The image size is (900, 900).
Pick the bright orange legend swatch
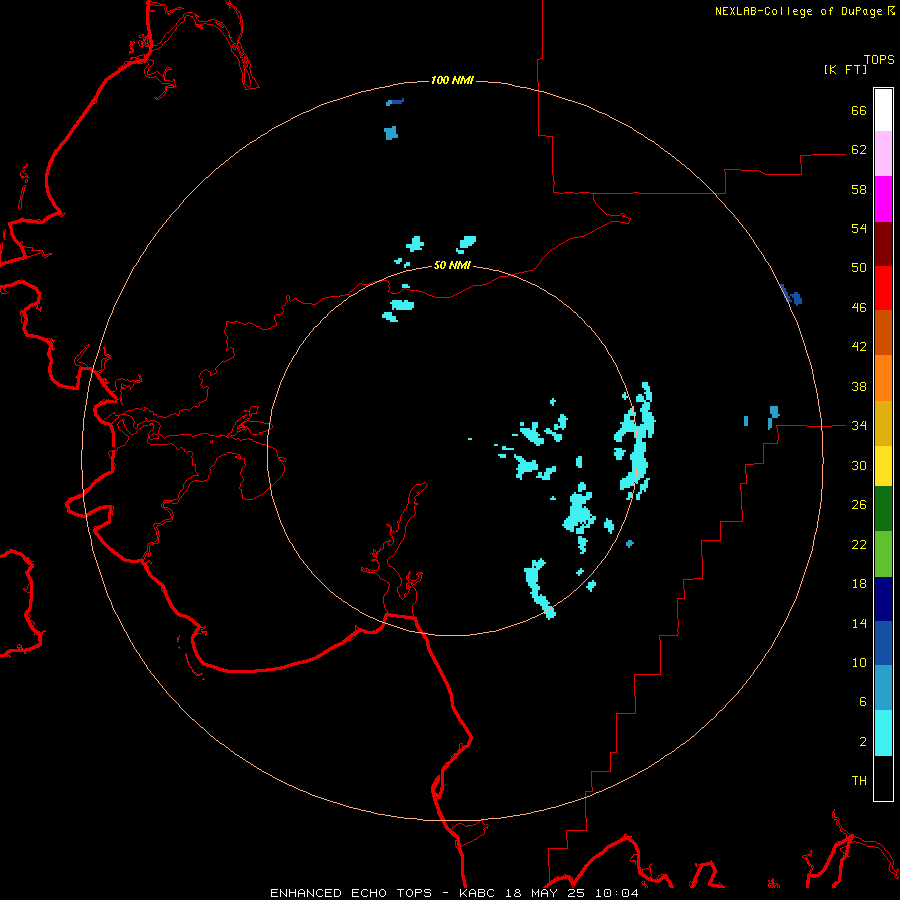883,378
